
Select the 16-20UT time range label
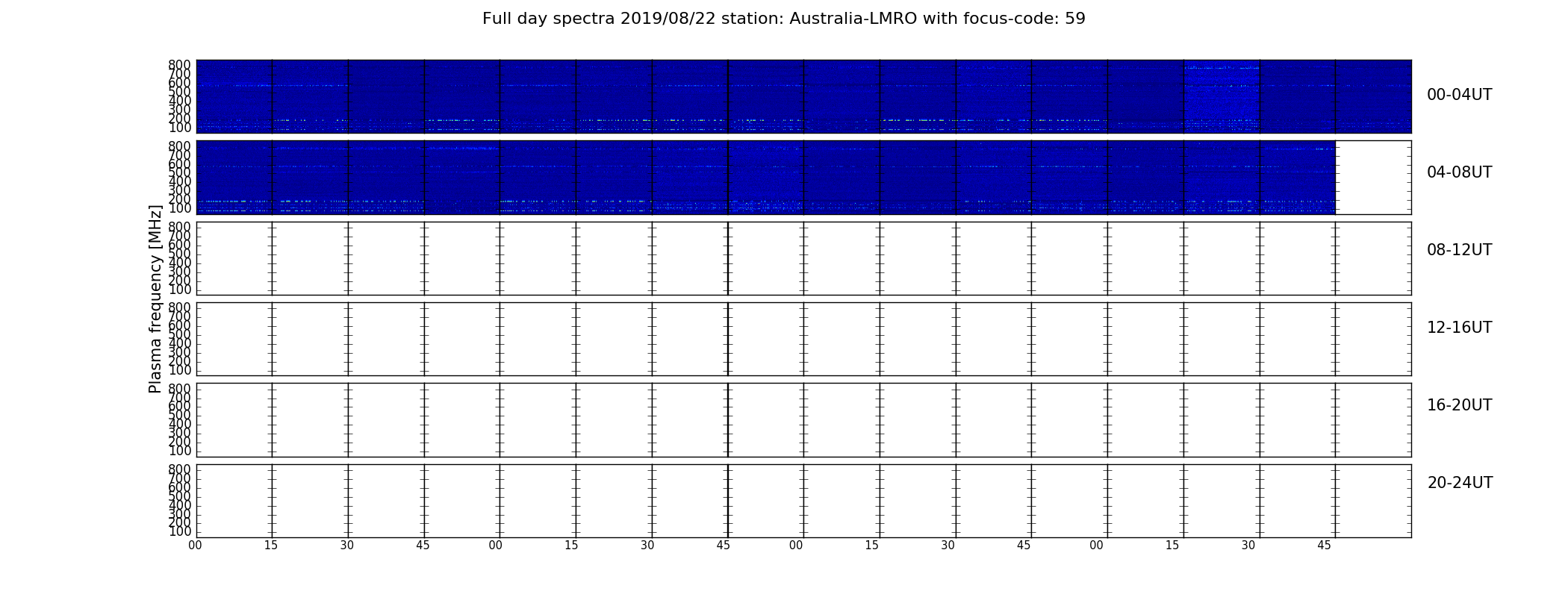1459,405
